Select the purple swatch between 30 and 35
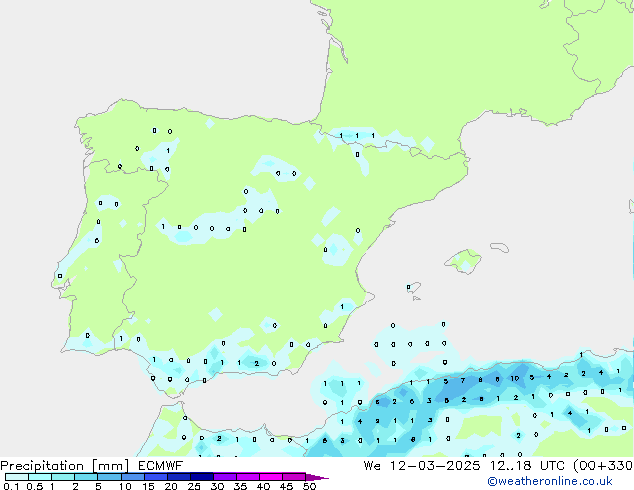 point(224,477)
